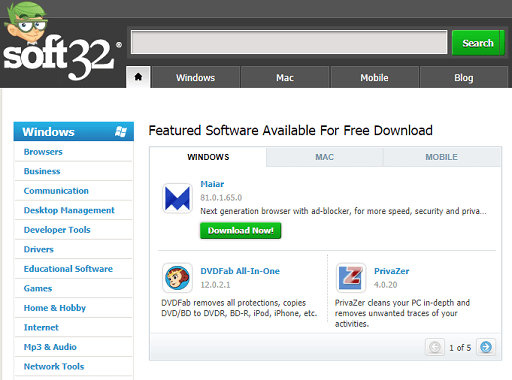Image resolution: width=512 pixels, height=380 pixels.
Task: Click the PrivaZer app icon
Action: tap(351, 278)
